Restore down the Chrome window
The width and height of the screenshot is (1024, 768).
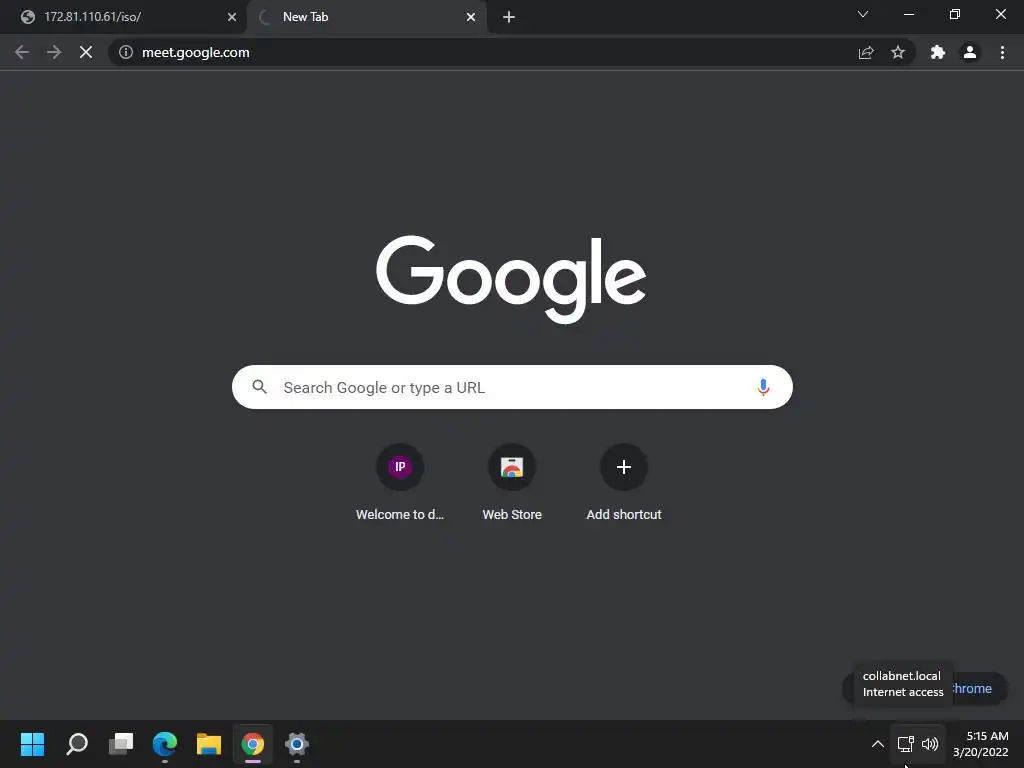(x=955, y=14)
